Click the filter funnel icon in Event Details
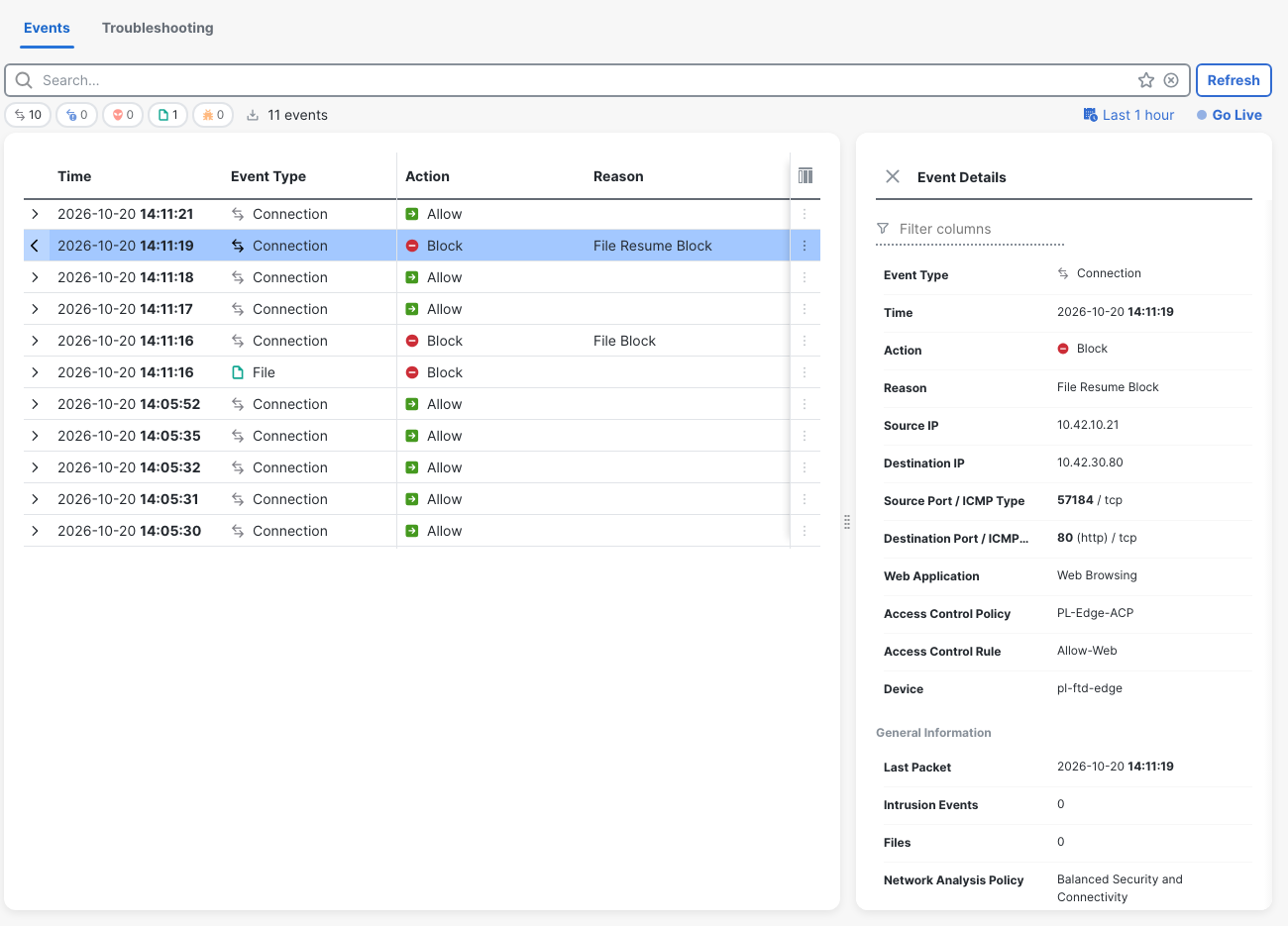The image size is (1288, 926). click(883, 229)
